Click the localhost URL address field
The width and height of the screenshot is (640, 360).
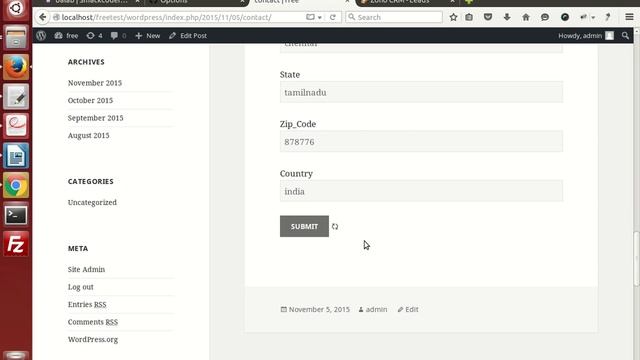click(x=180, y=17)
